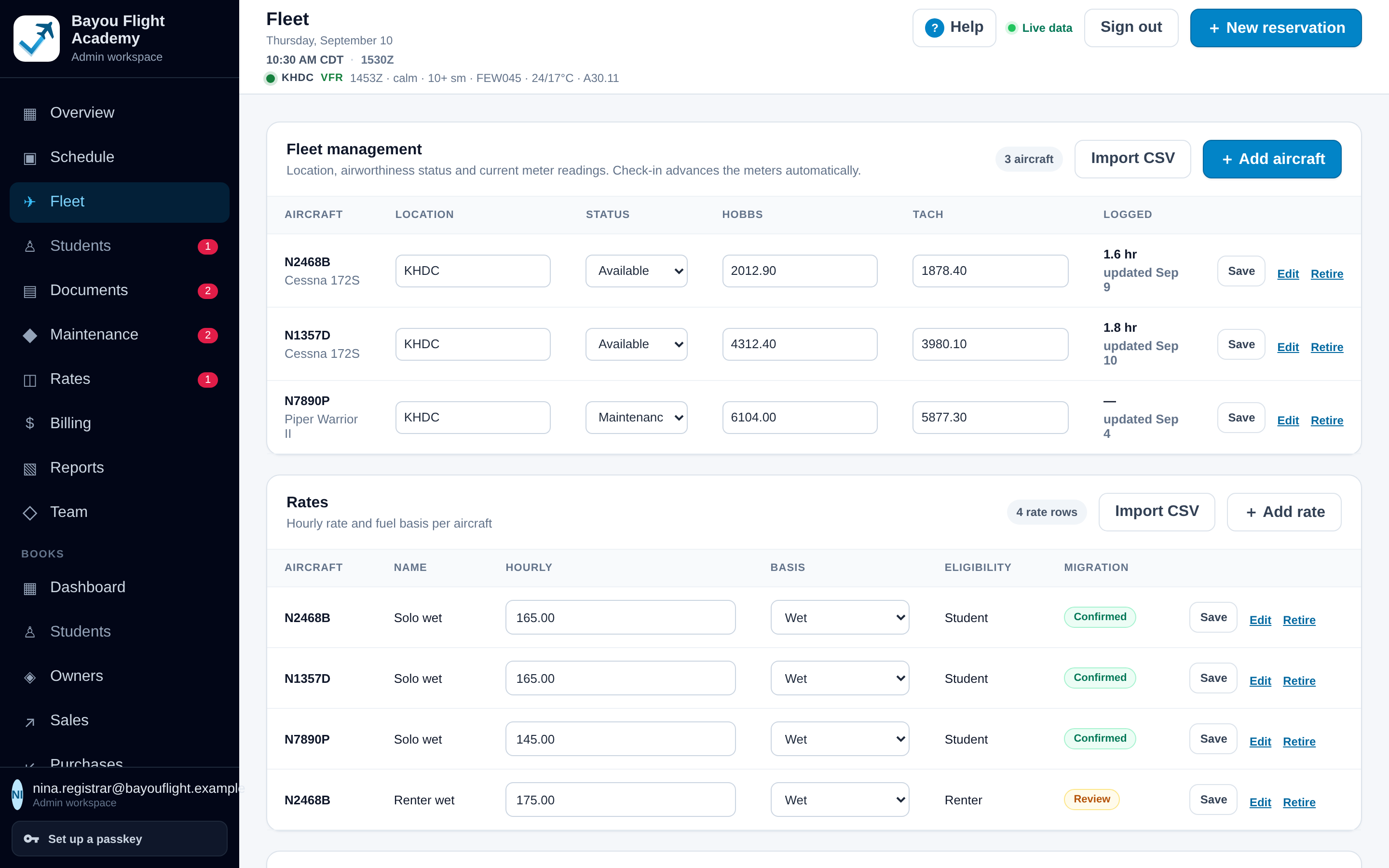The image size is (1389, 868).
Task: Click the Billing dollar icon
Action: [30, 424]
